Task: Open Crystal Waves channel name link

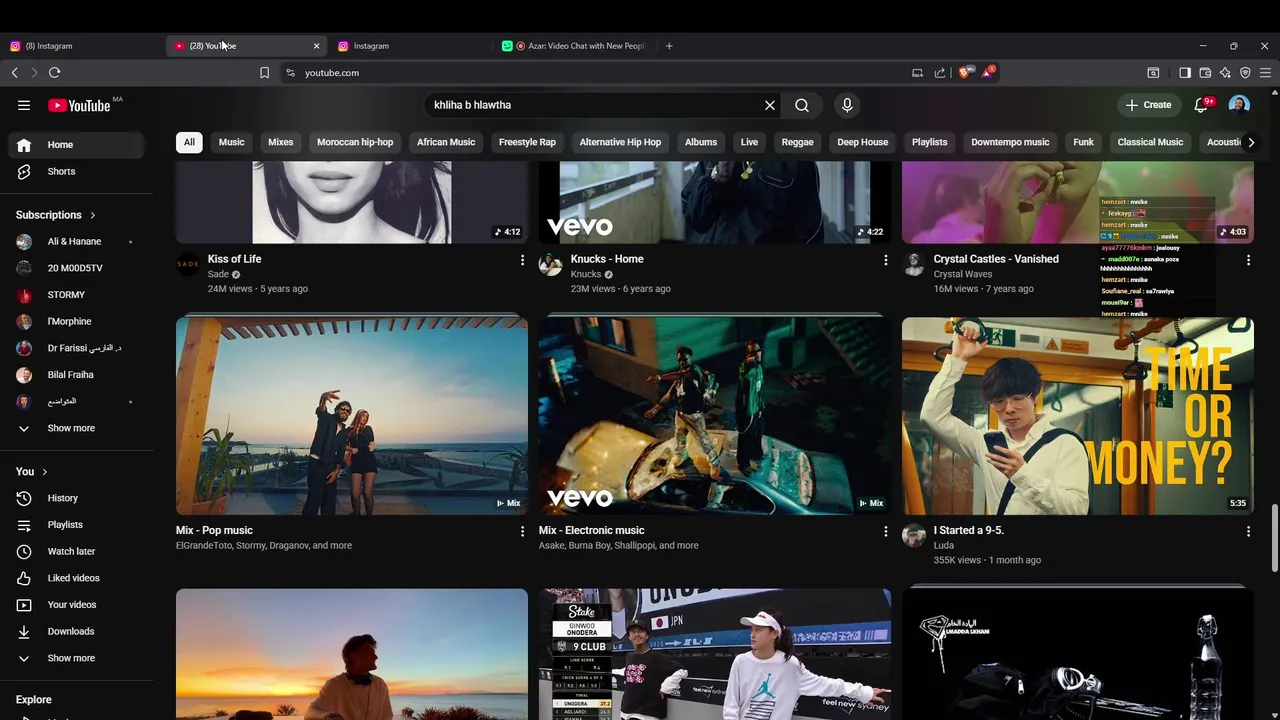Action: pyautogui.click(x=962, y=274)
